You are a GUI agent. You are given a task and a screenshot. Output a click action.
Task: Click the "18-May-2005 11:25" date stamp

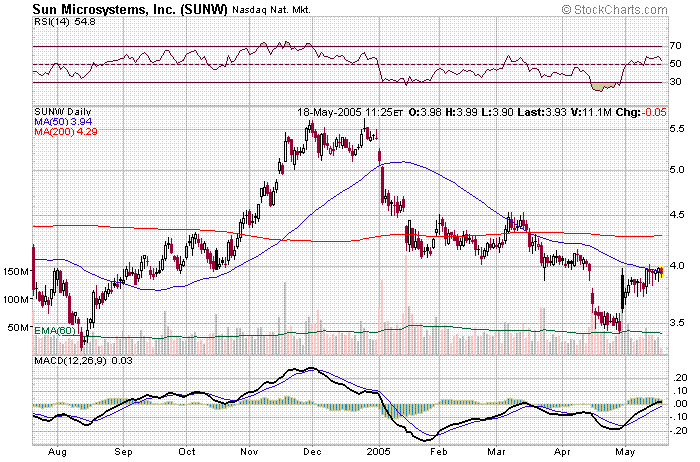pos(345,112)
